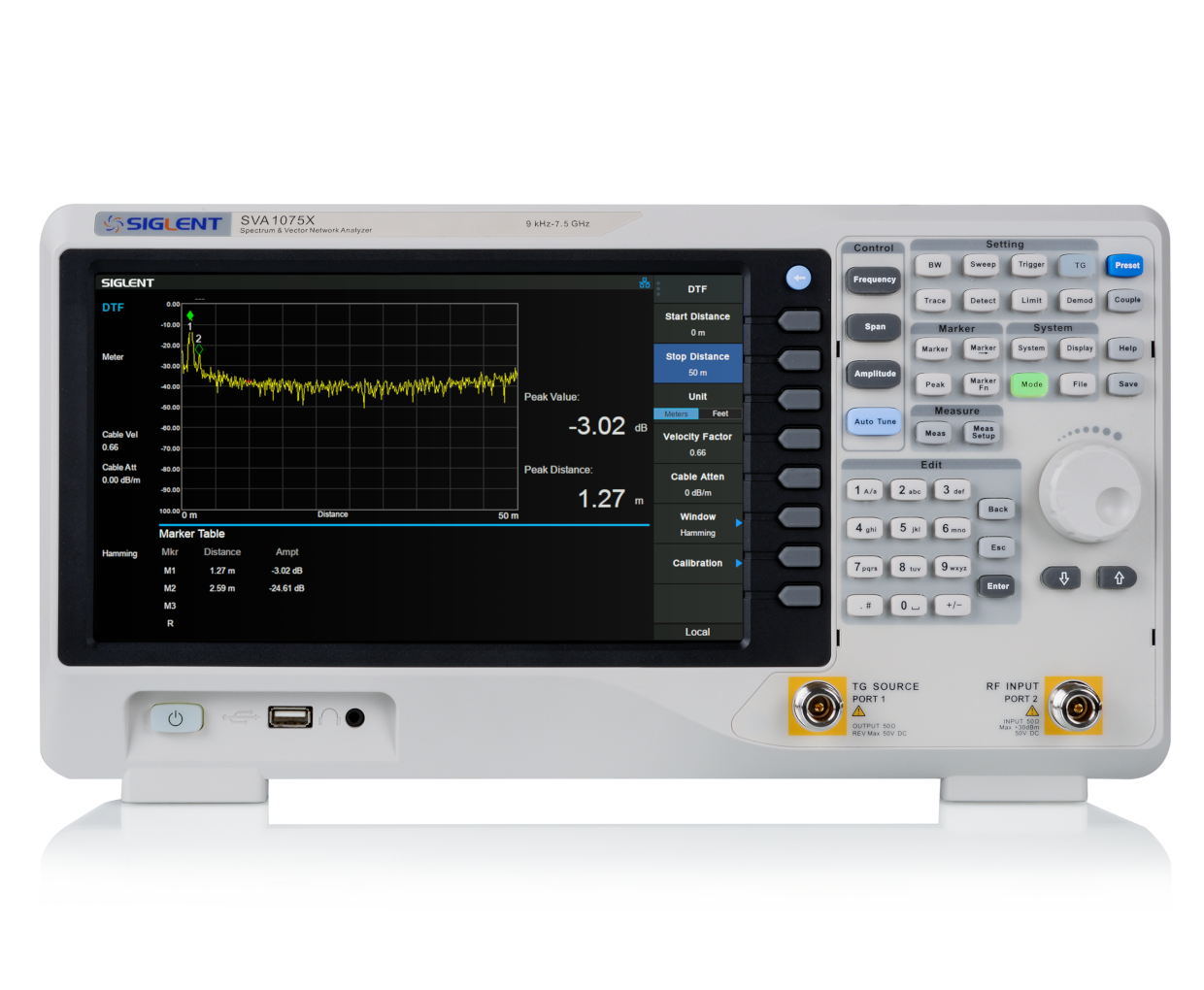Select Meters as the distance unit
This screenshot has width=1204, height=990.
tap(676, 413)
